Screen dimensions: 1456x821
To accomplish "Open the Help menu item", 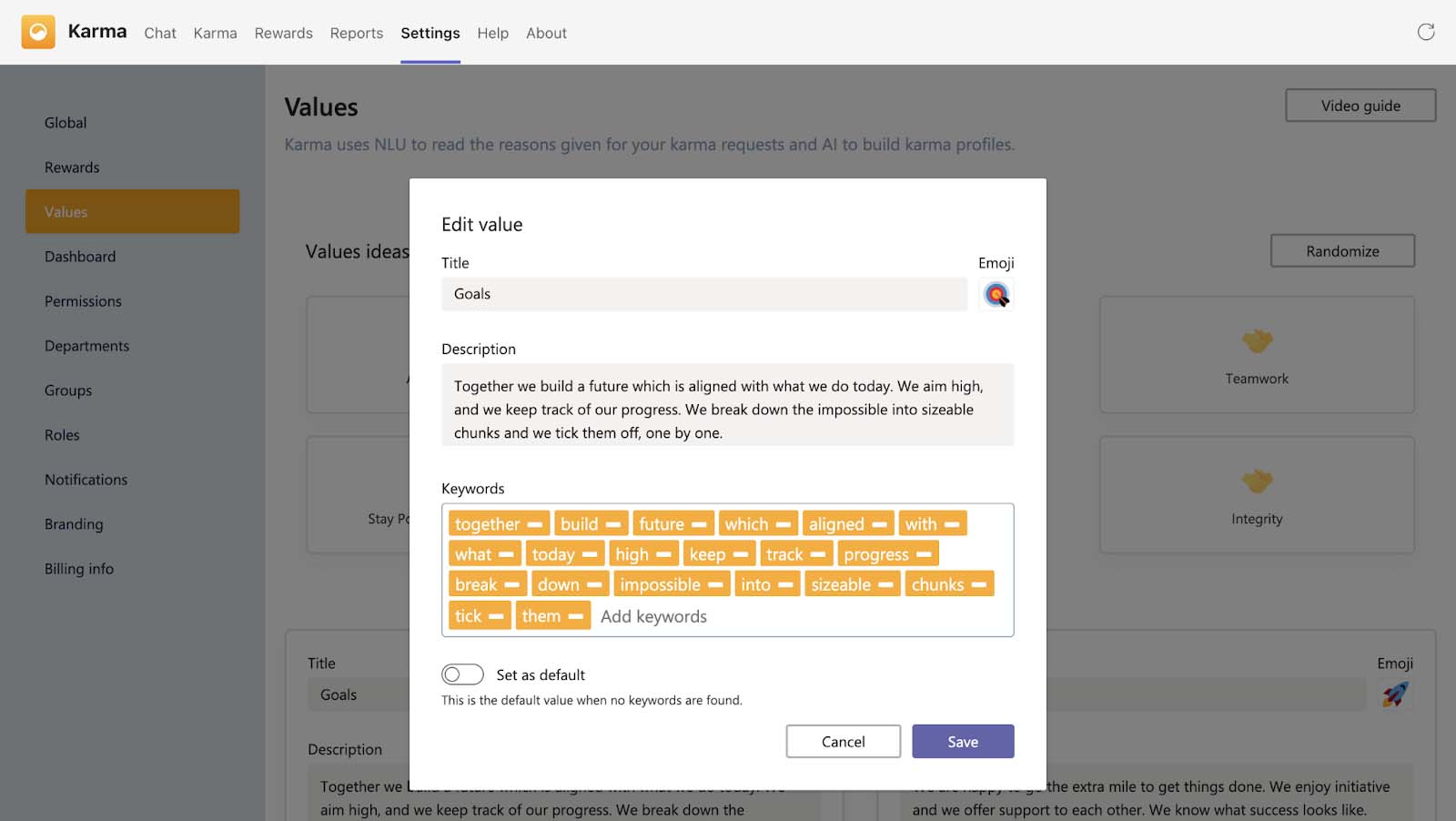I will click(x=492, y=33).
